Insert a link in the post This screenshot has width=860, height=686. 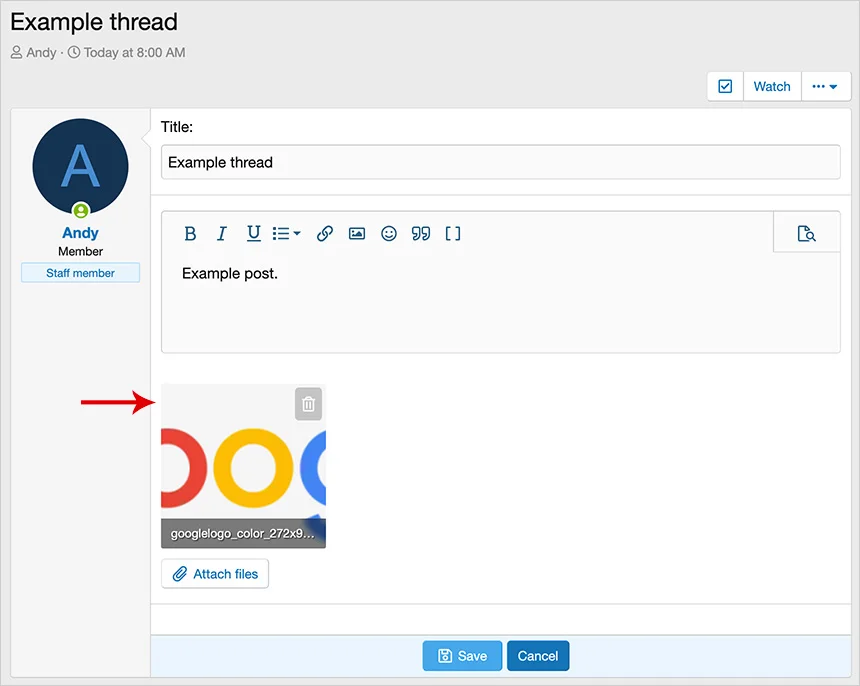click(325, 234)
